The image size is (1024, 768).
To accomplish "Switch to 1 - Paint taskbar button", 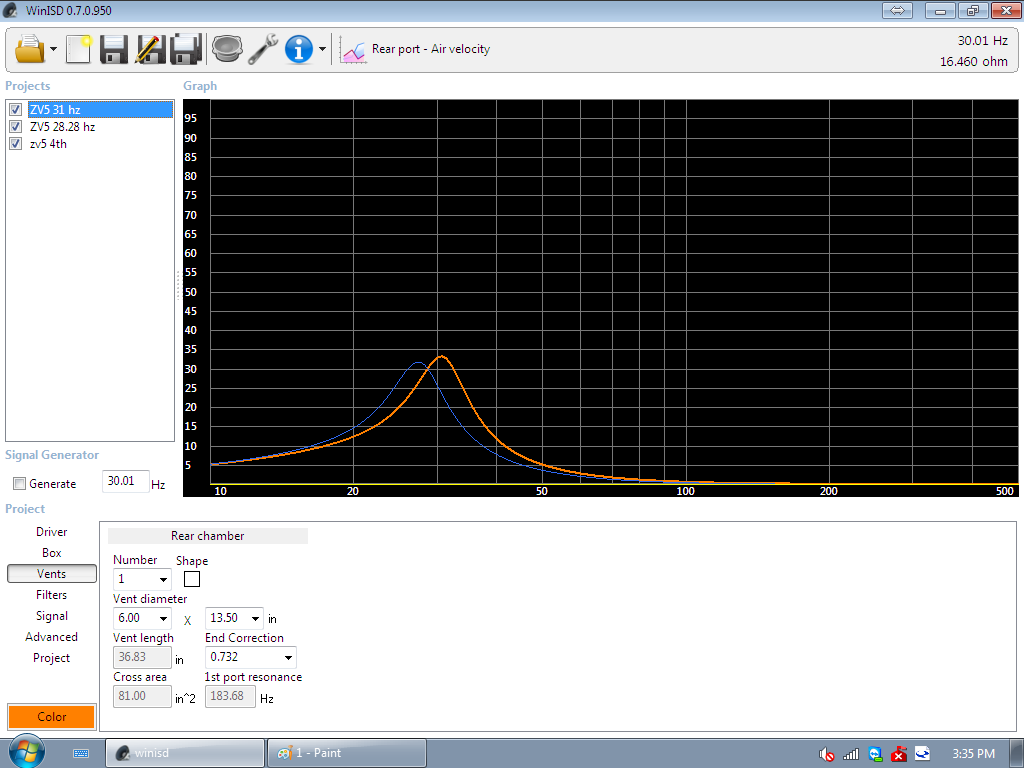I will pyautogui.click(x=347, y=753).
